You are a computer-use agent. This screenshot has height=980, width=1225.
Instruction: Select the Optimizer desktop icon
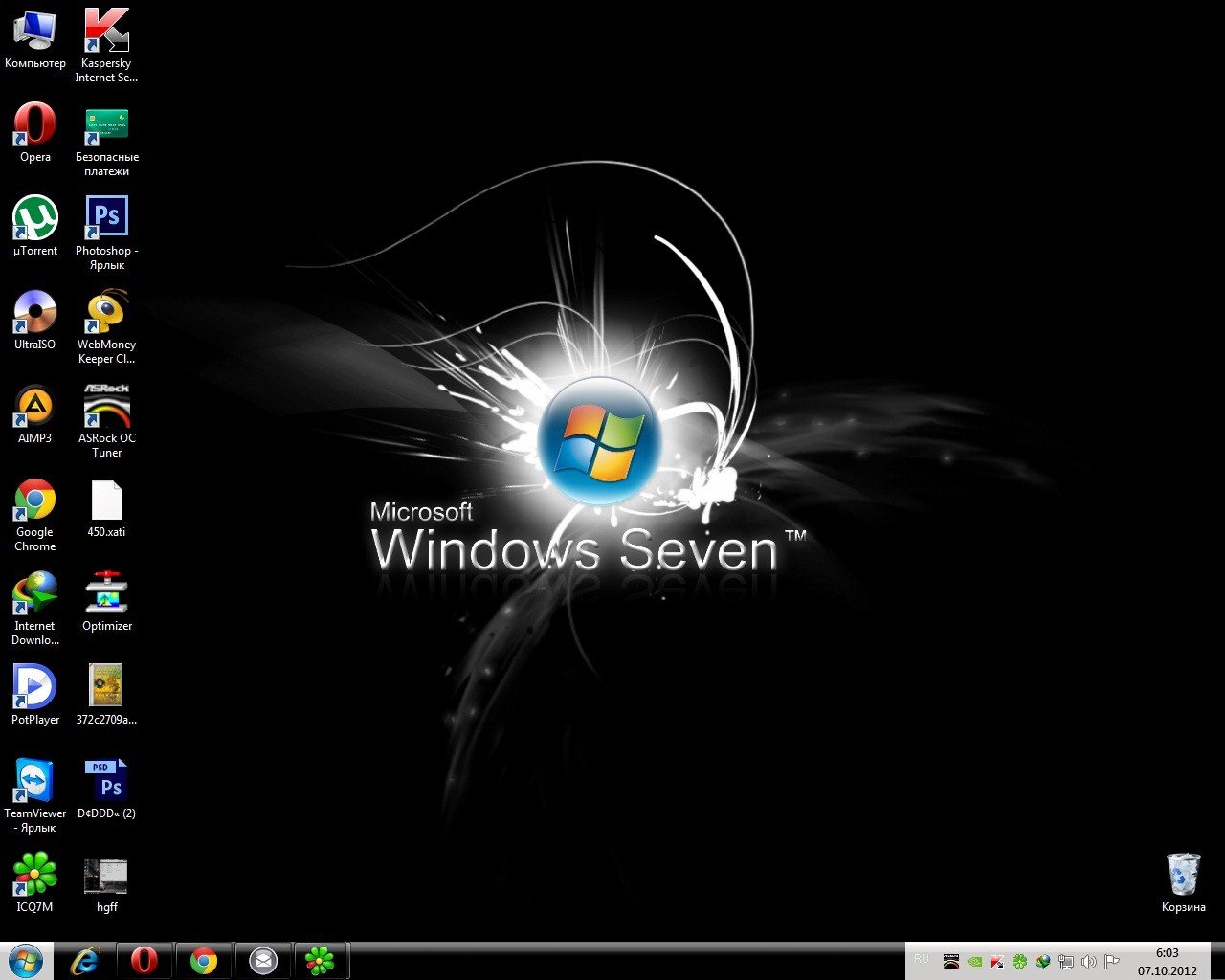pyautogui.click(x=106, y=602)
